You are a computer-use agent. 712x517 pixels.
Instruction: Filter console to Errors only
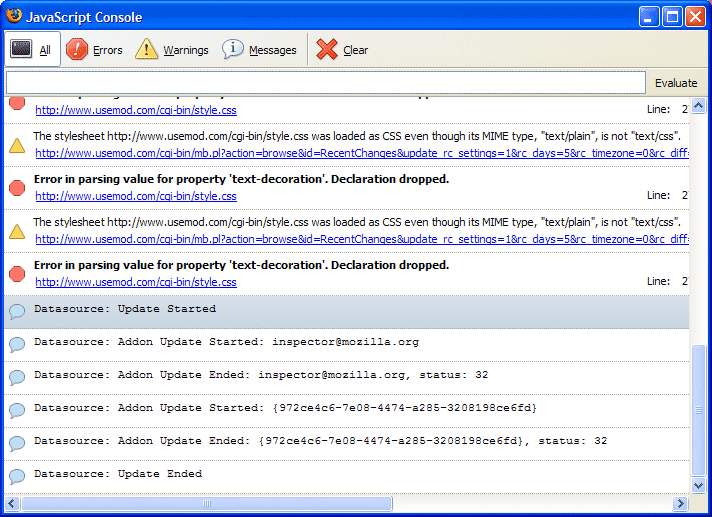coord(95,49)
